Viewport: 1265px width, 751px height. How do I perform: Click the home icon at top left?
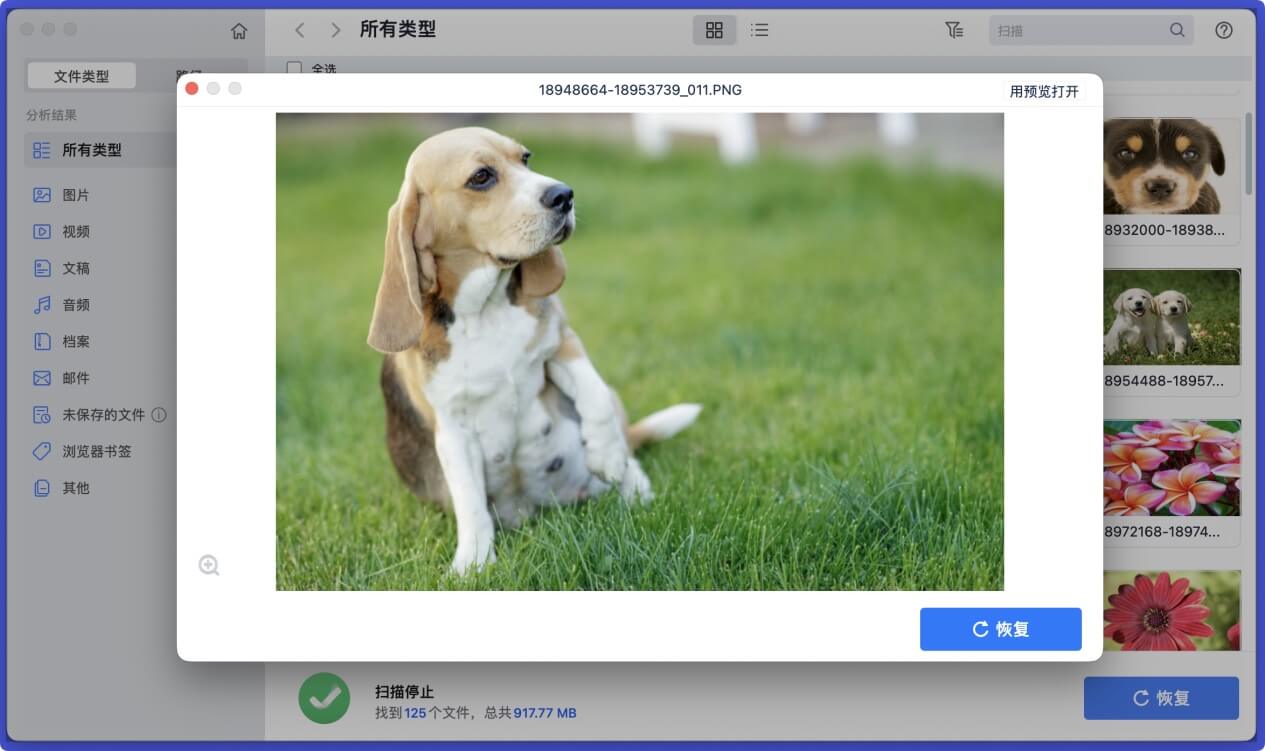click(238, 30)
